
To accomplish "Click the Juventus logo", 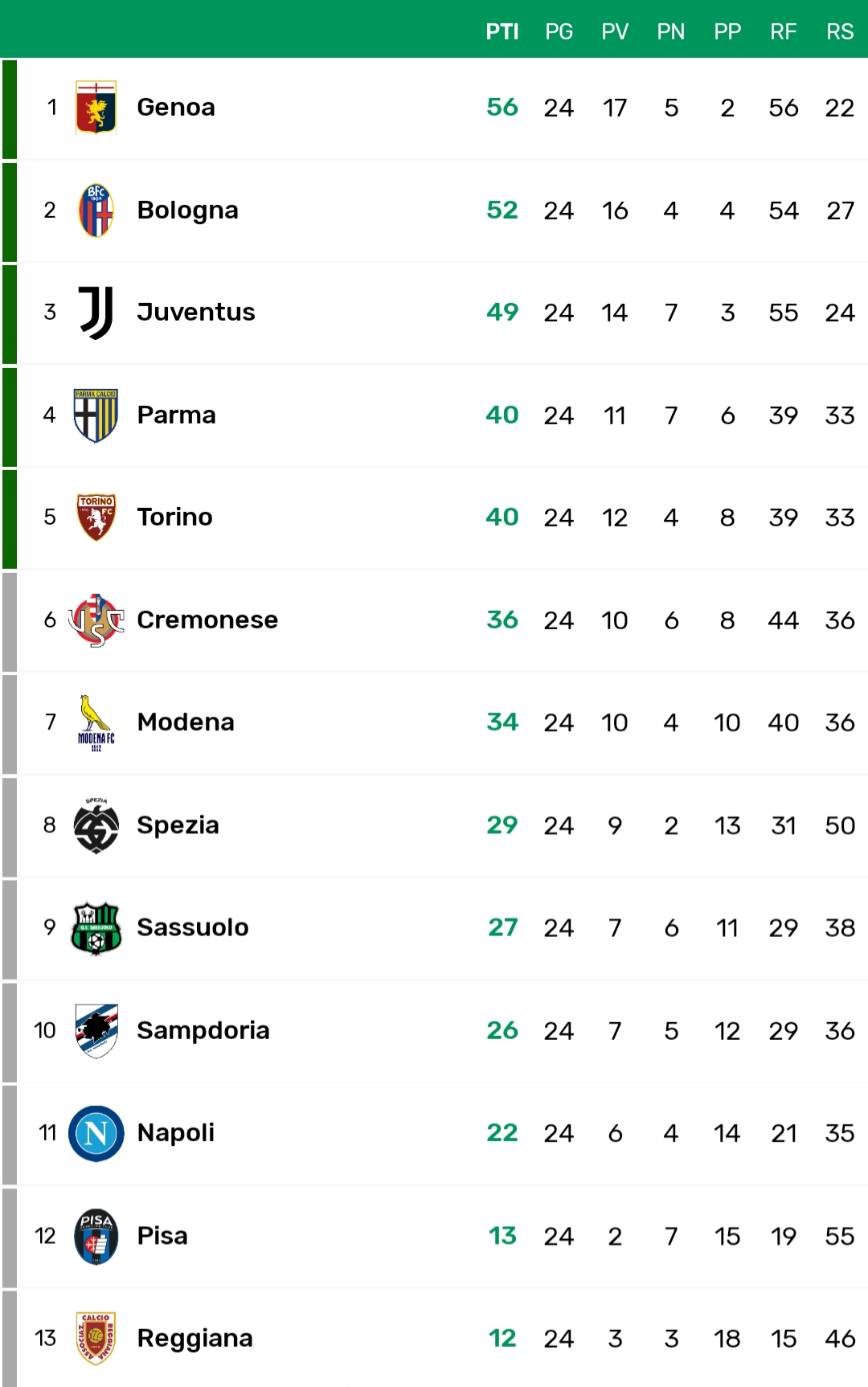I will tap(96, 313).
